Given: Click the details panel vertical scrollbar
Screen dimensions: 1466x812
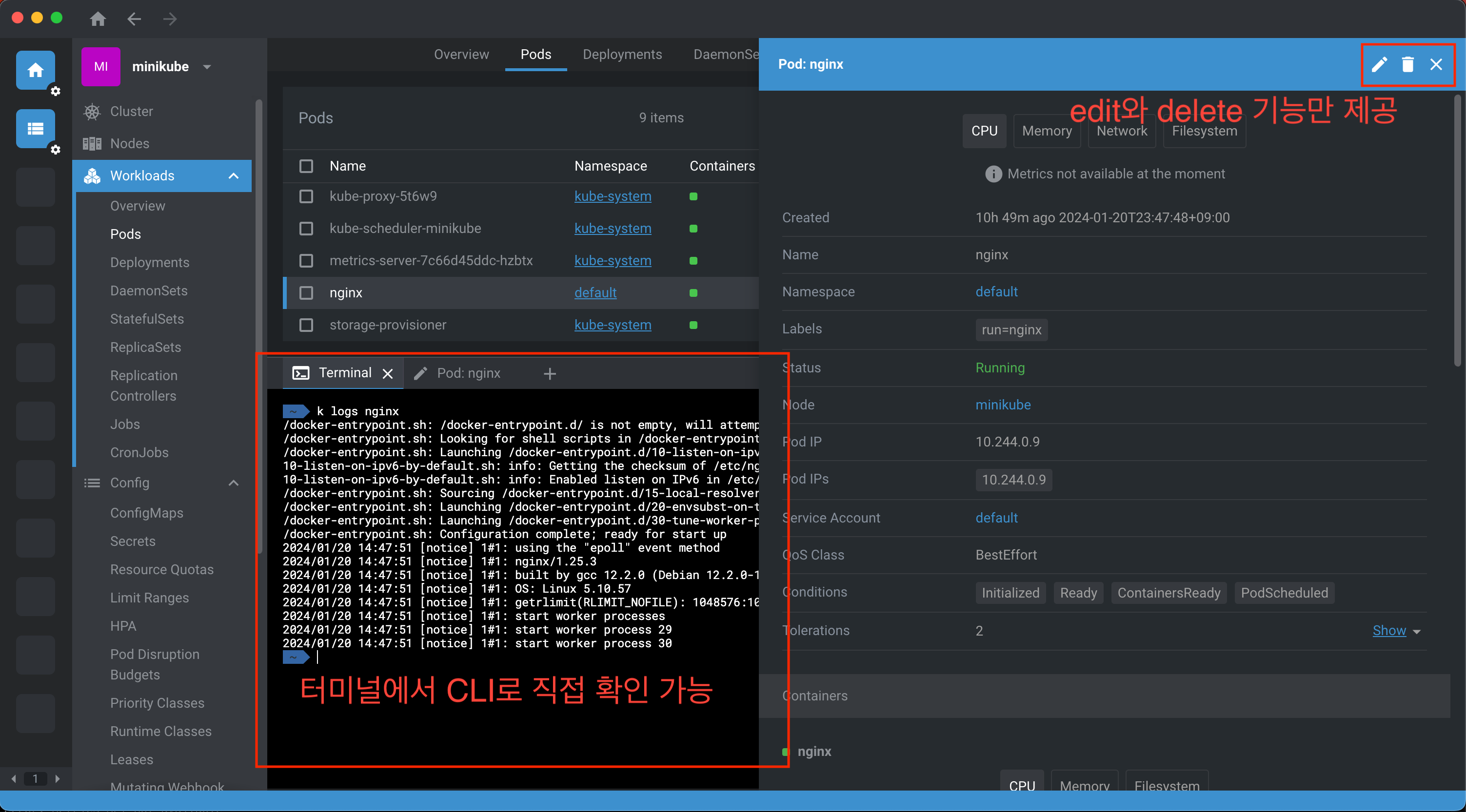Looking at the screenshot, I should point(1457,228).
